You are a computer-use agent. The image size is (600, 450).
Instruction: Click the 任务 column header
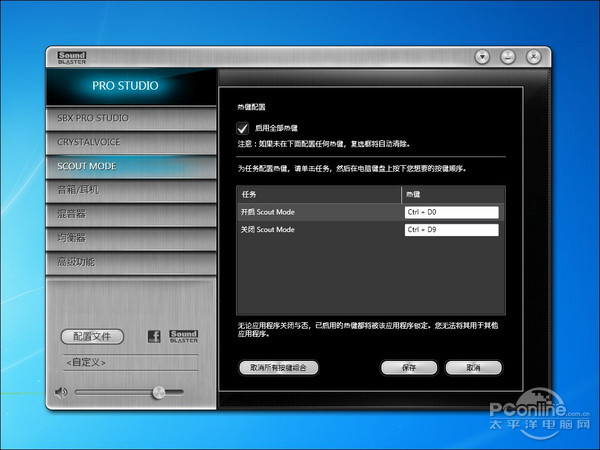[x=319, y=195]
